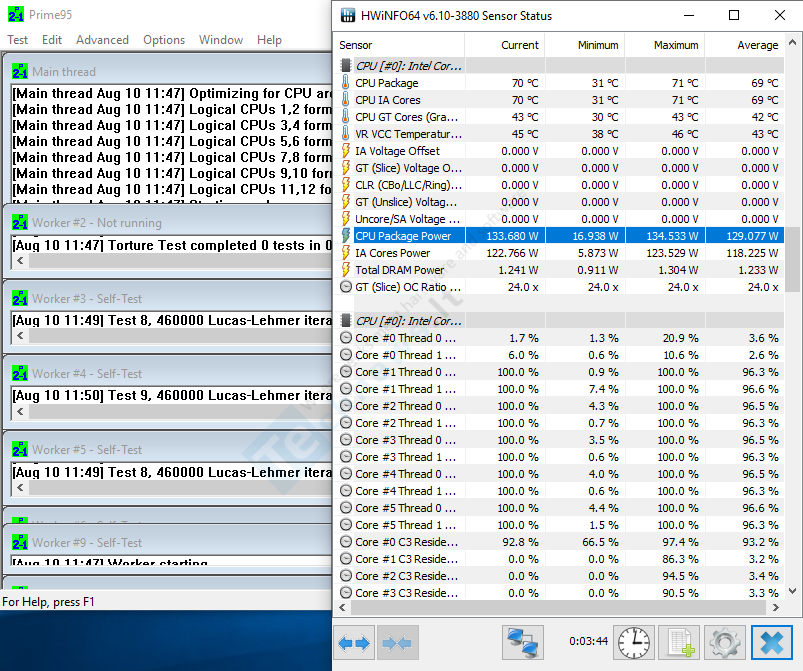Click the Worker #5 - Self-Test title bar
This screenshot has width=803, height=671.
pyautogui.click(x=169, y=449)
